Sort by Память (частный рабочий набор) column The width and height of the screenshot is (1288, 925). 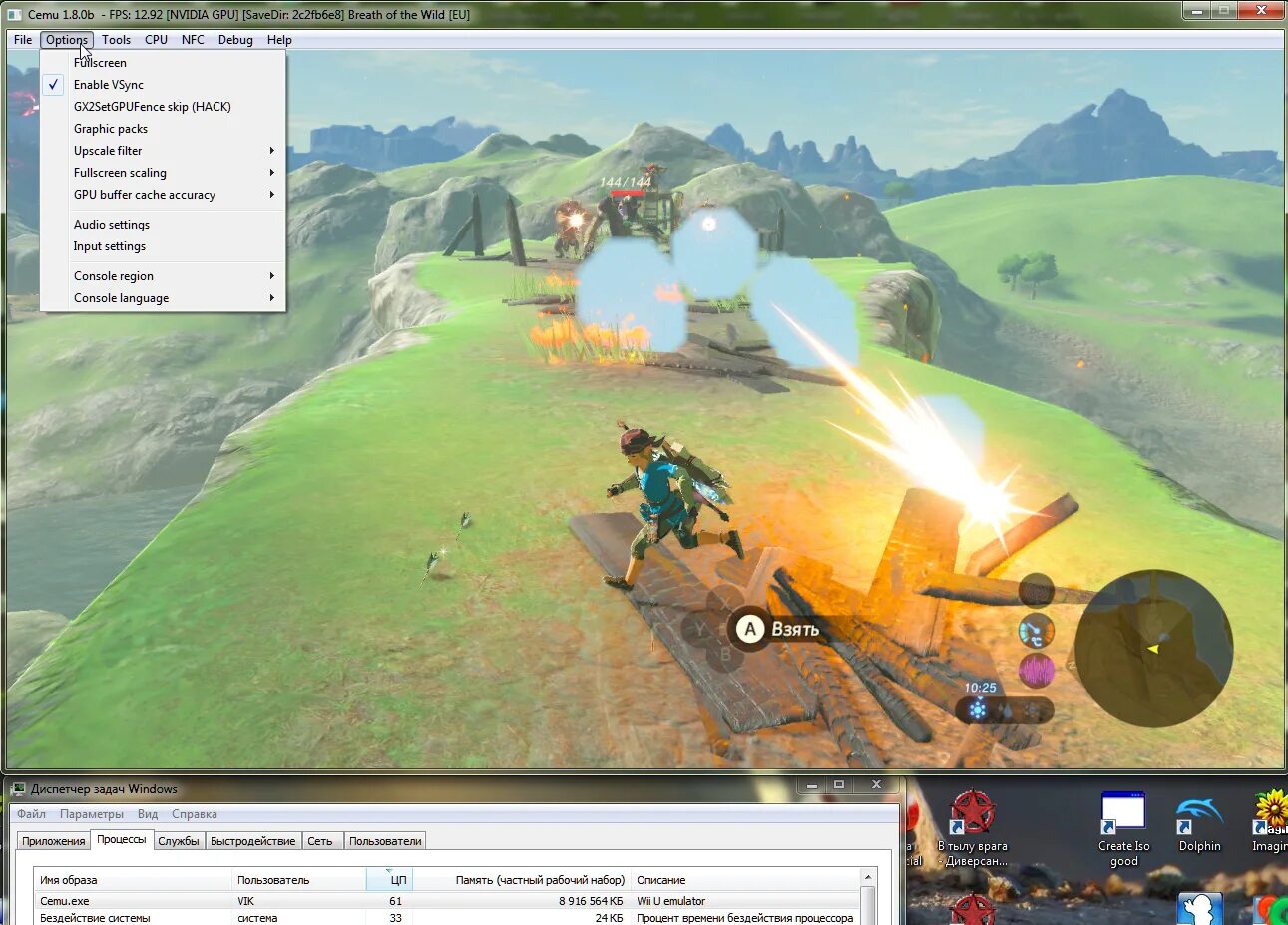(521, 880)
